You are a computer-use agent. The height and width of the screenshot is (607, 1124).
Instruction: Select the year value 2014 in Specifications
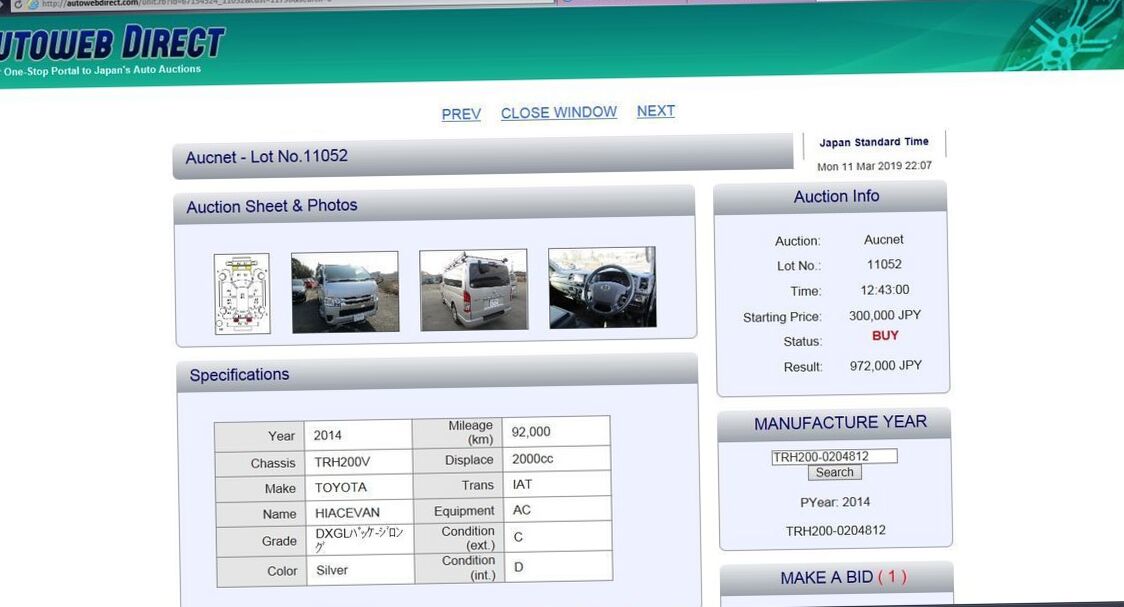pos(327,436)
